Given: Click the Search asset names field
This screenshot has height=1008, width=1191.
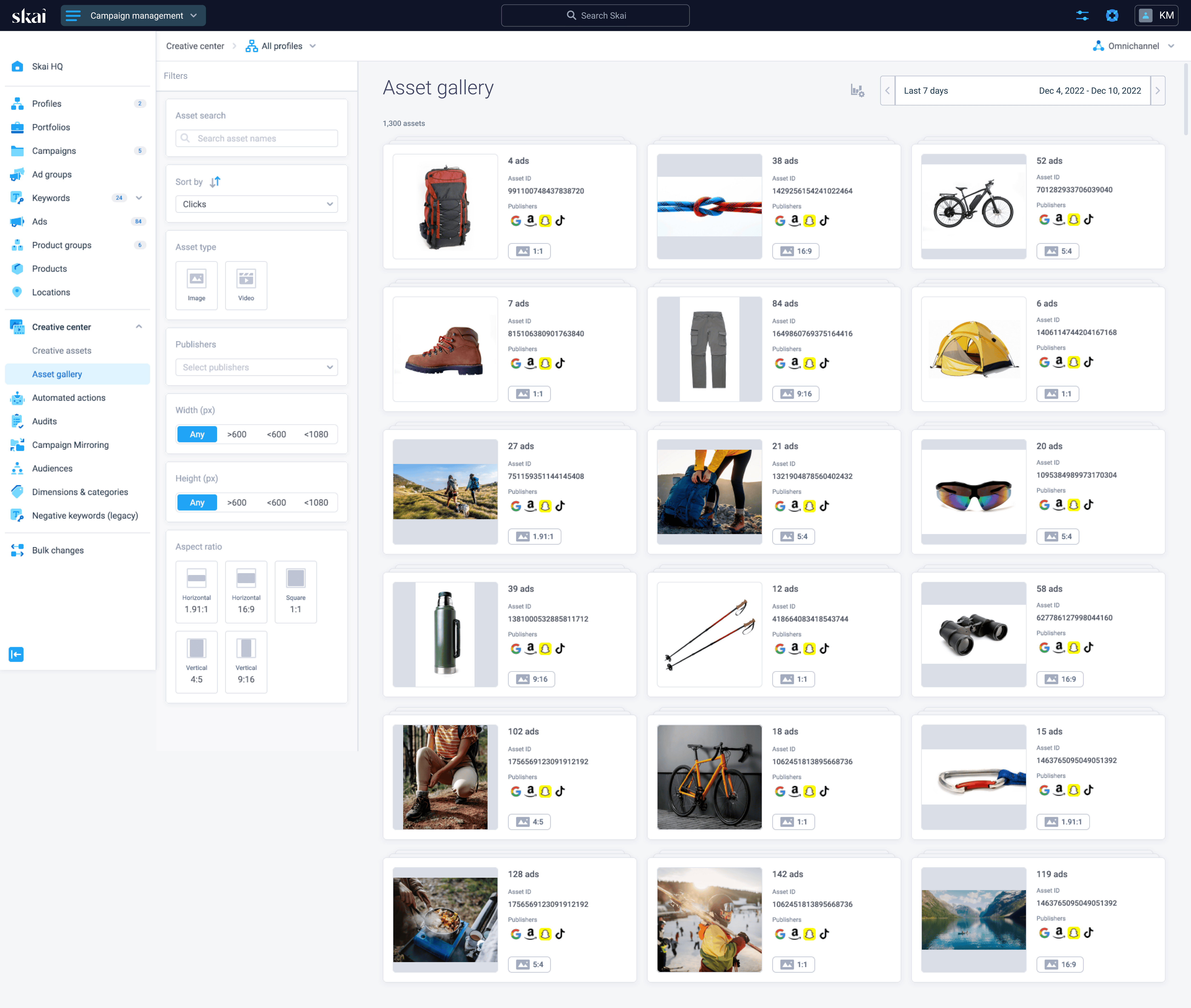Looking at the screenshot, I should click(257, 138).
